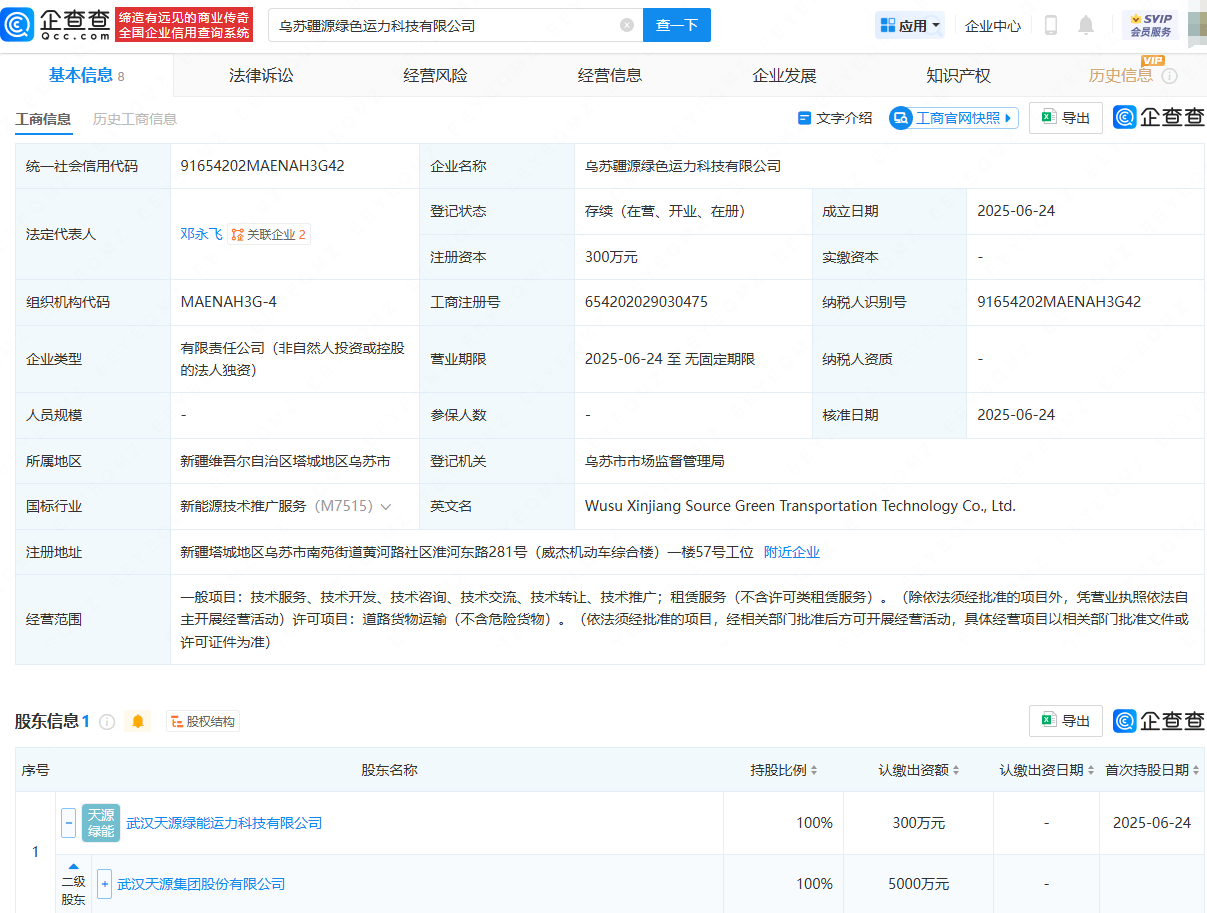Viewport: 1207px width, 913px height.
Task: Clear the search box text
Action: [627, 25]
